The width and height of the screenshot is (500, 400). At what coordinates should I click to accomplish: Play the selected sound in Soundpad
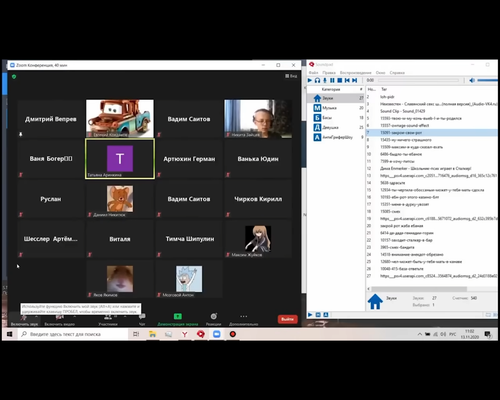(x=310, y=80)
